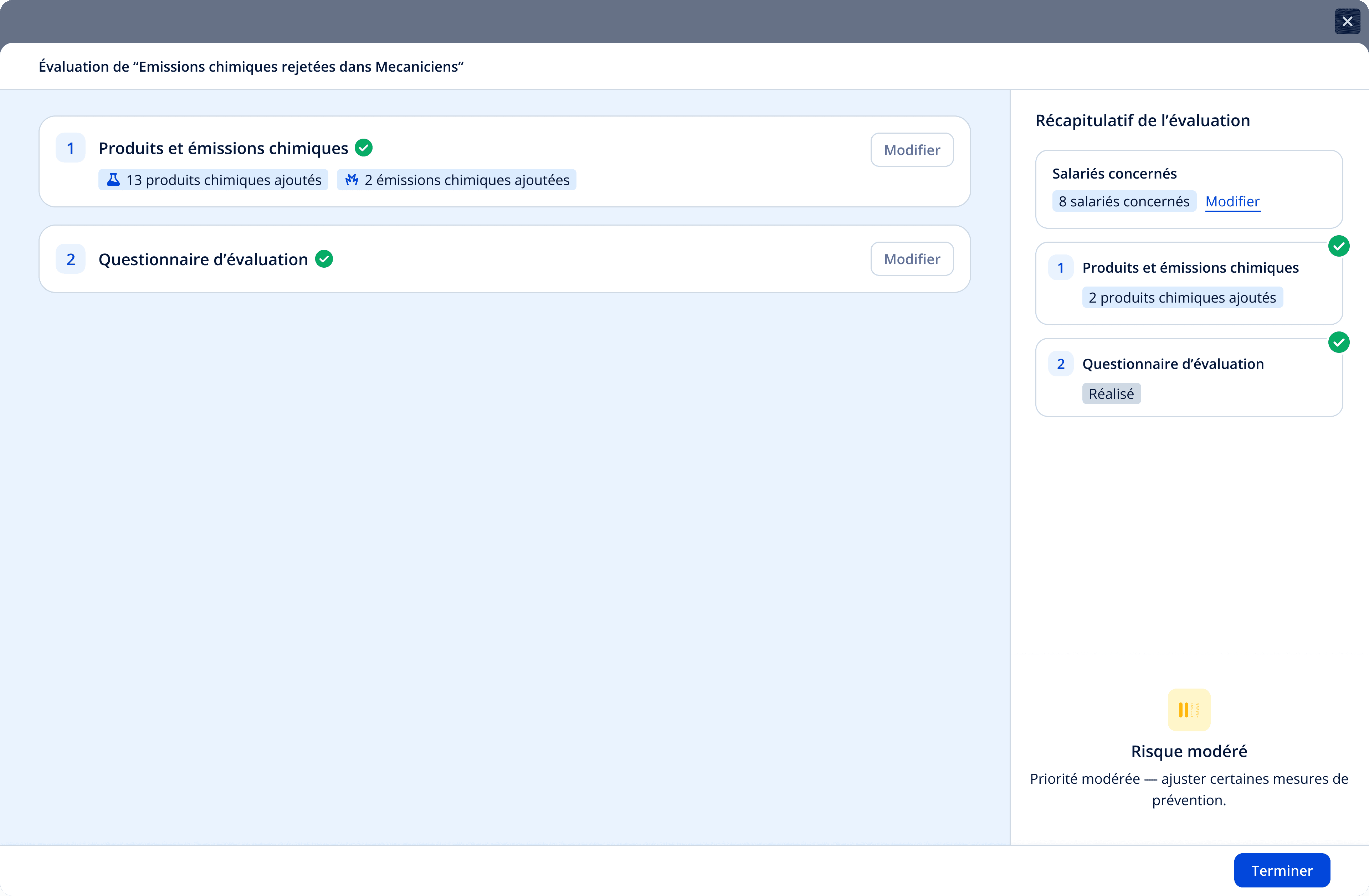Modify the Produits et émissions chimiques step

tap(911, 150)
